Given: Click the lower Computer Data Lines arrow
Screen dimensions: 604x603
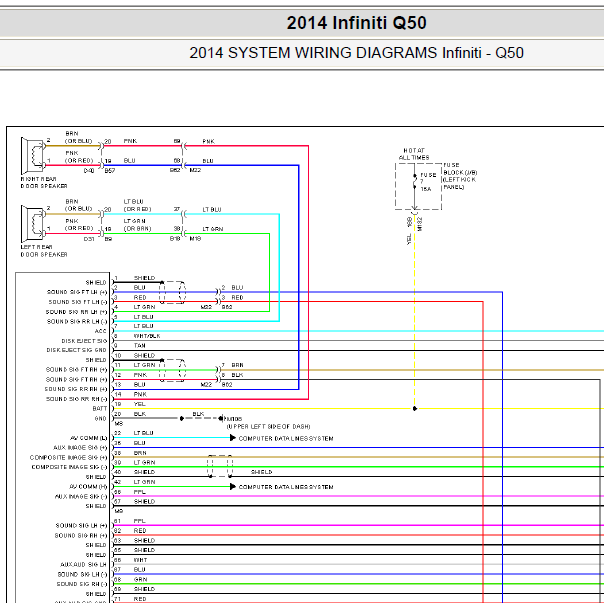Looking at the screenshot, I should coord(233,487).
